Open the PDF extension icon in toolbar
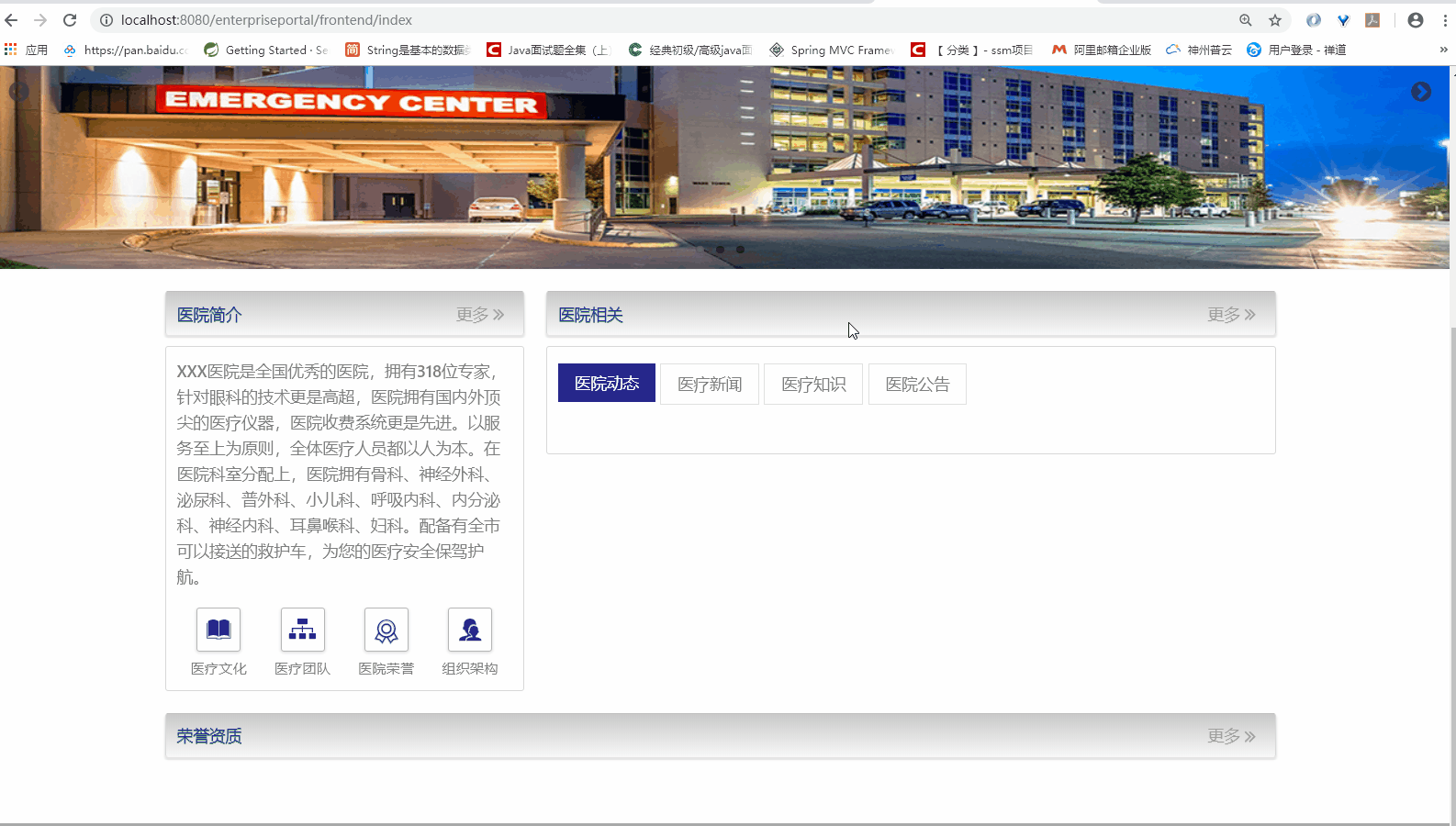Viewport: 1456px width, 826px height. pyautogui.click(x=1372, y=20)
